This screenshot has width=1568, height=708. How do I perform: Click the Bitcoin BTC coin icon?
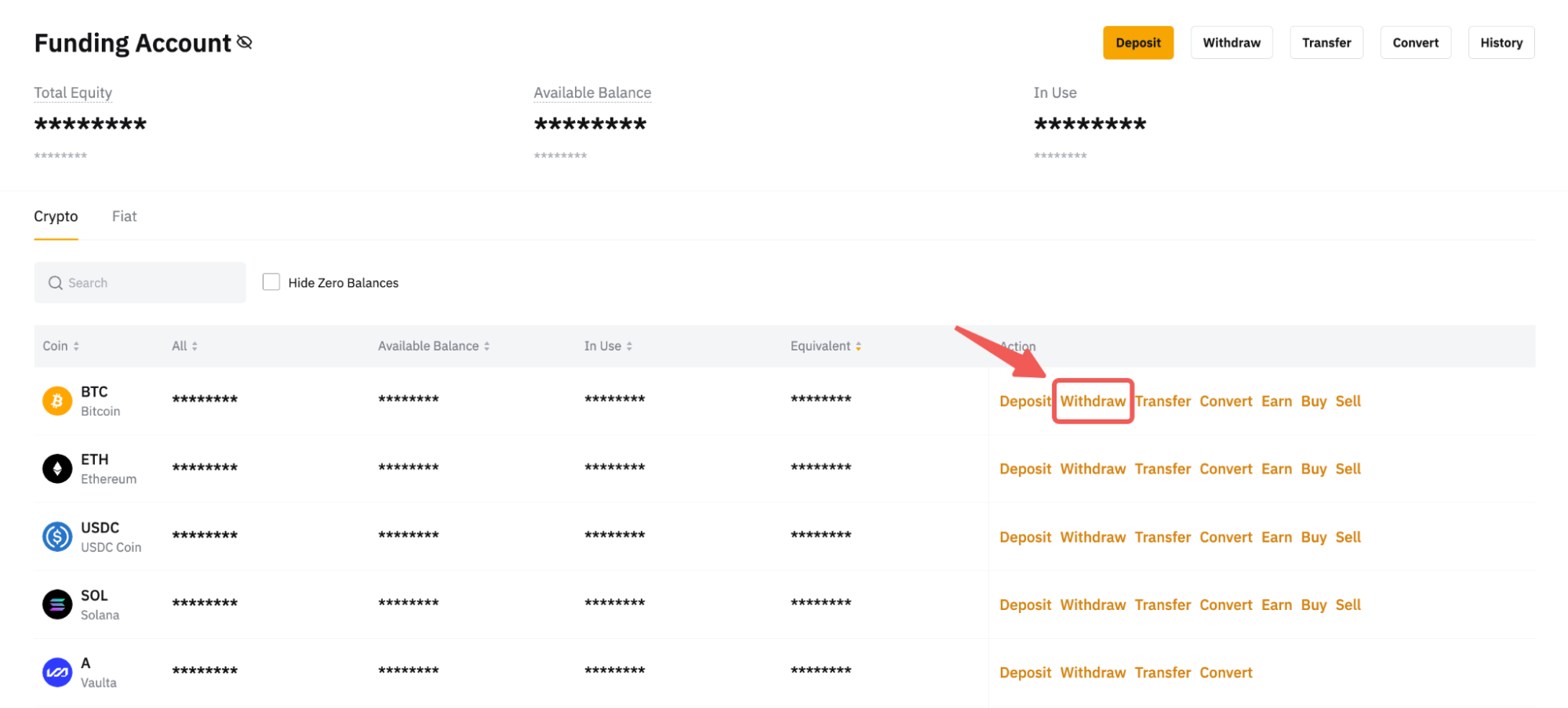[56, 401]
